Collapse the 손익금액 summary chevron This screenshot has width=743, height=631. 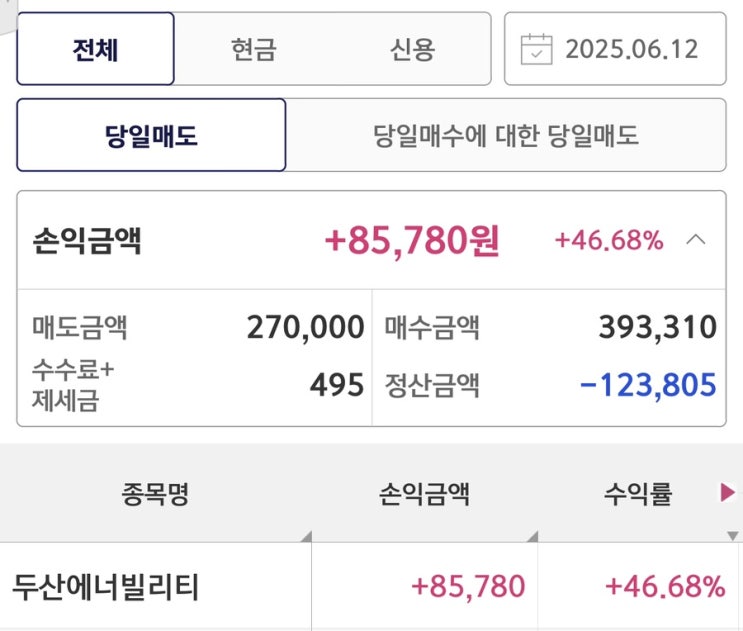(x=697, y=240)
